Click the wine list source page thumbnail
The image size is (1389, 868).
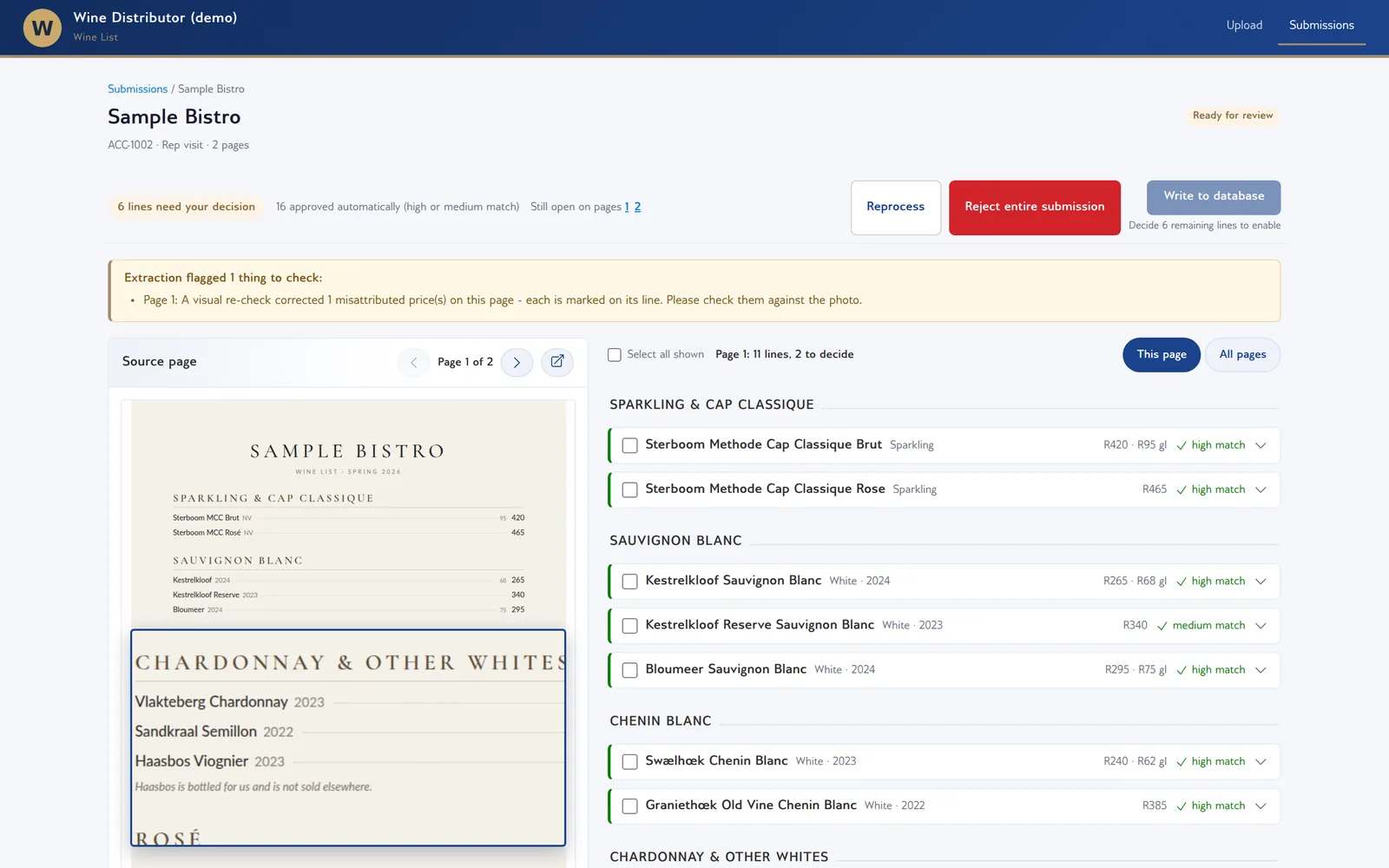pos(348,634)
